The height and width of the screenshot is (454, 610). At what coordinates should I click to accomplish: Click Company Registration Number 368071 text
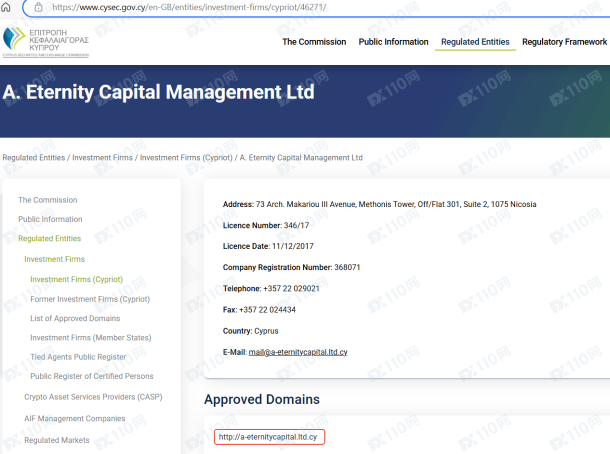click(x=291, y=267)
